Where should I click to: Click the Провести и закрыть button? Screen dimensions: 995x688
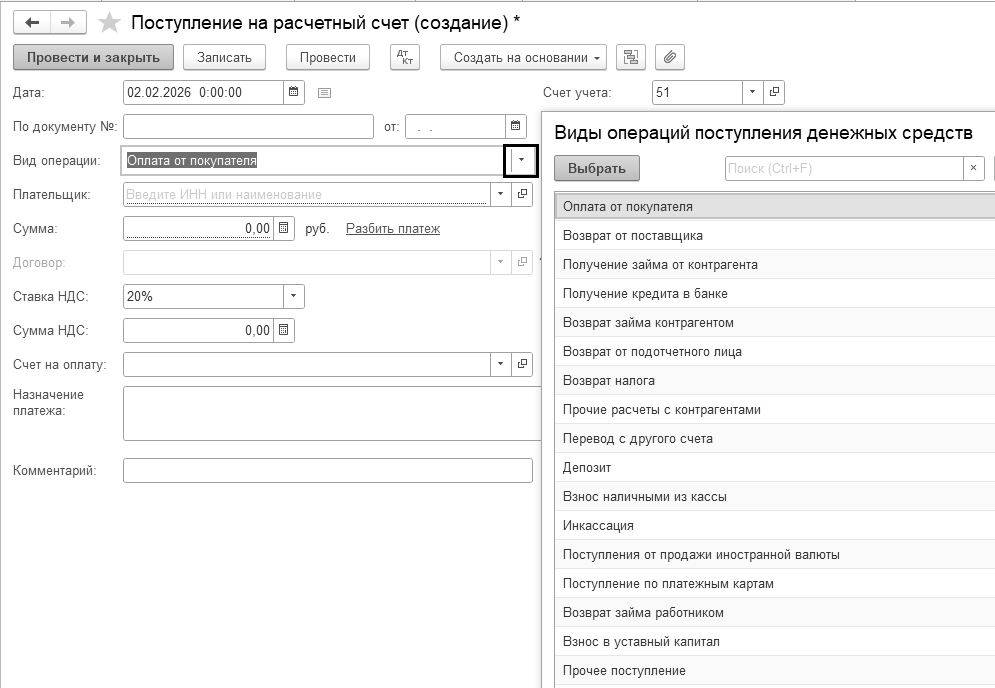[x=93, y=57]
